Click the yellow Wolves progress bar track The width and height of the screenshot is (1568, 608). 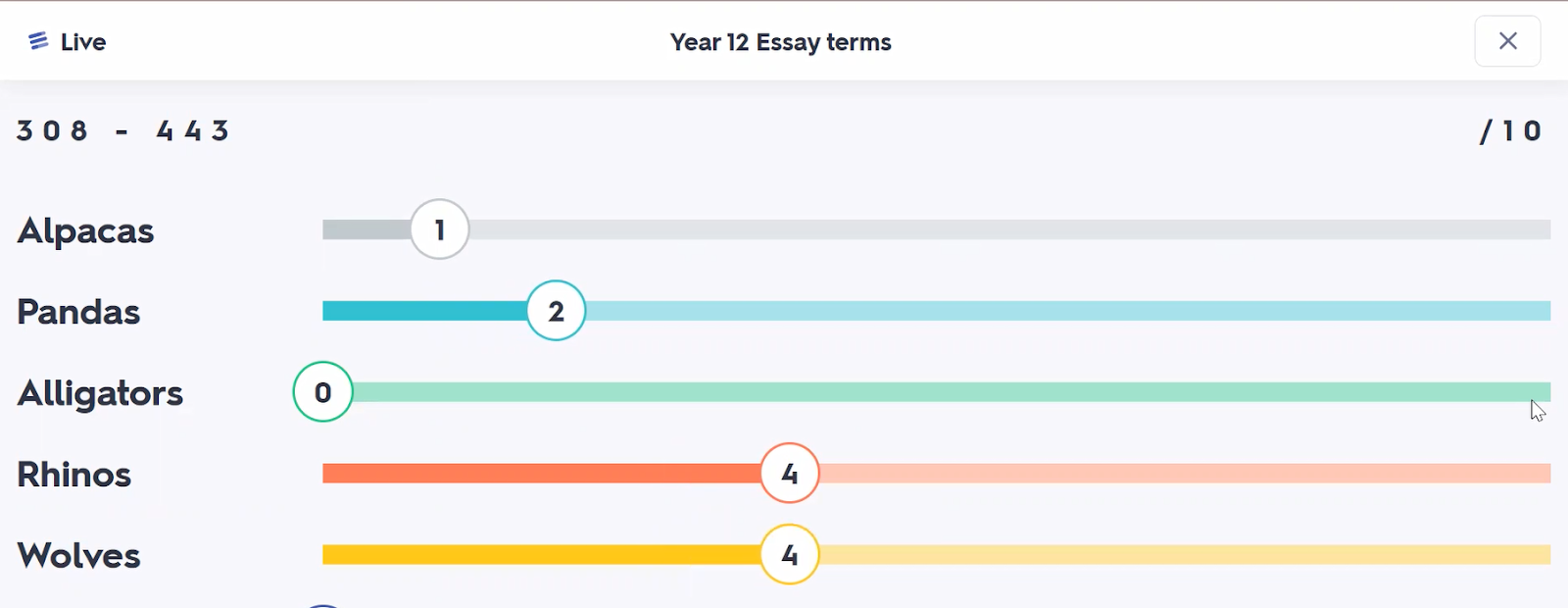coord(1176,555)
